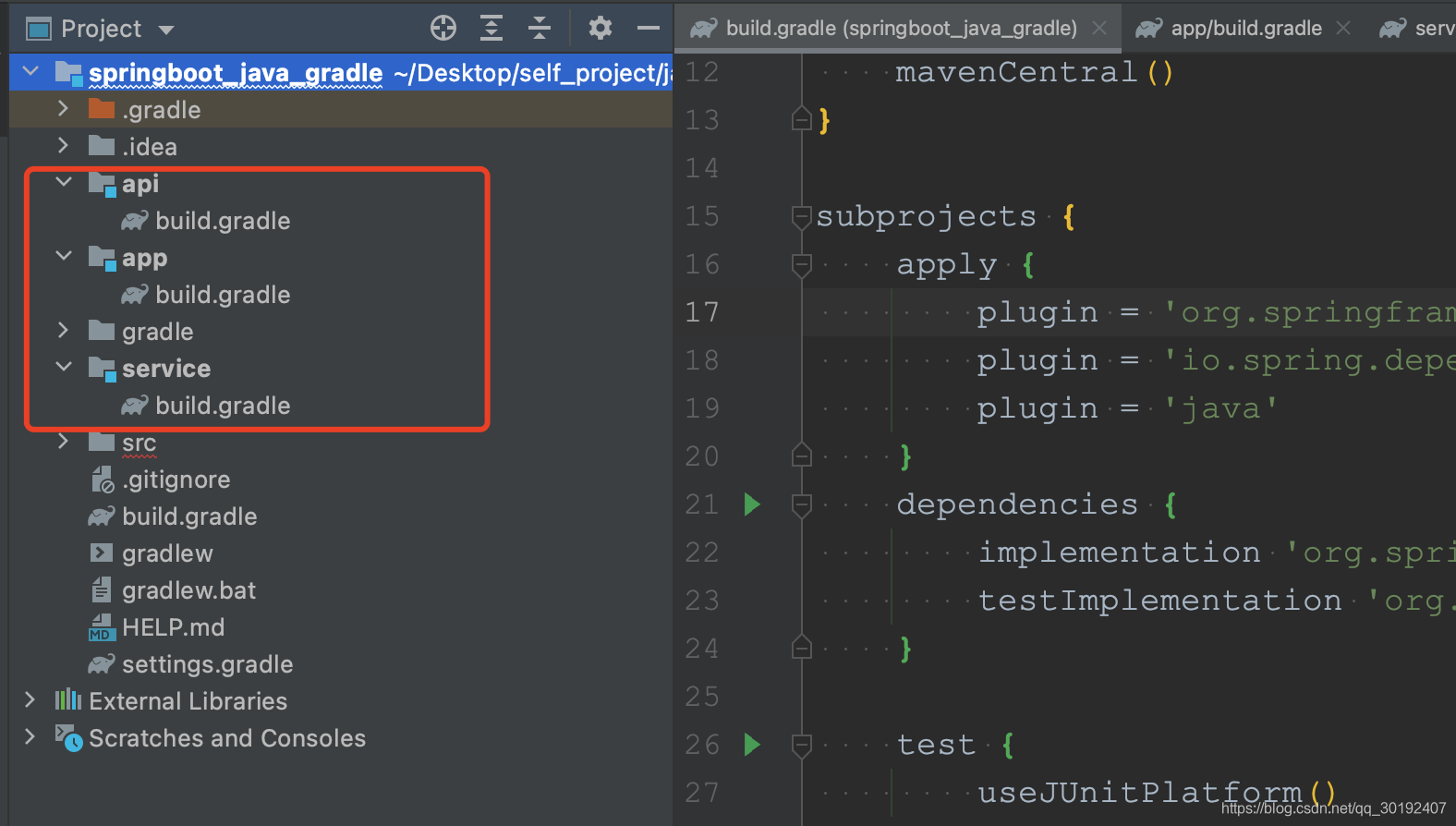The width and height of the screenshot is (1456, 826).
Task: Expand the src folder
Action: (63, 442)
